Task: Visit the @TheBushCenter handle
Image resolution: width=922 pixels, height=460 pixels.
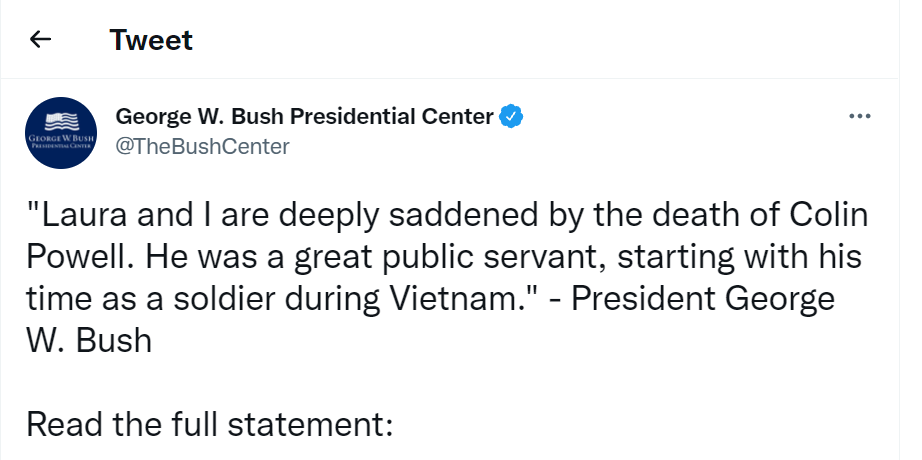Action: 203,146
